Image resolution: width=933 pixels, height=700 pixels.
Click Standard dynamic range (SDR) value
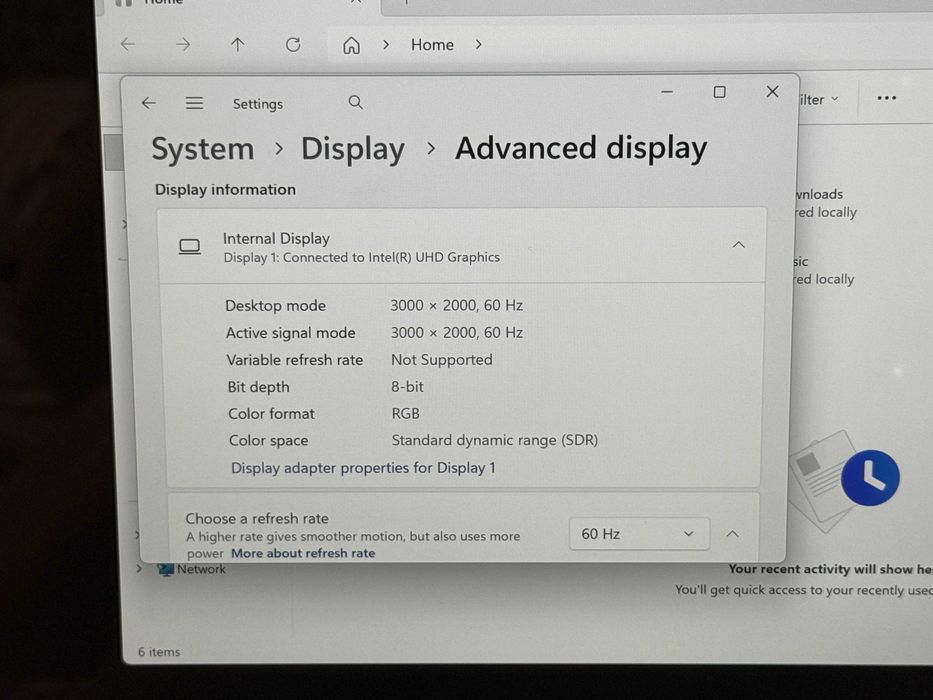click(x=494, y=440)
